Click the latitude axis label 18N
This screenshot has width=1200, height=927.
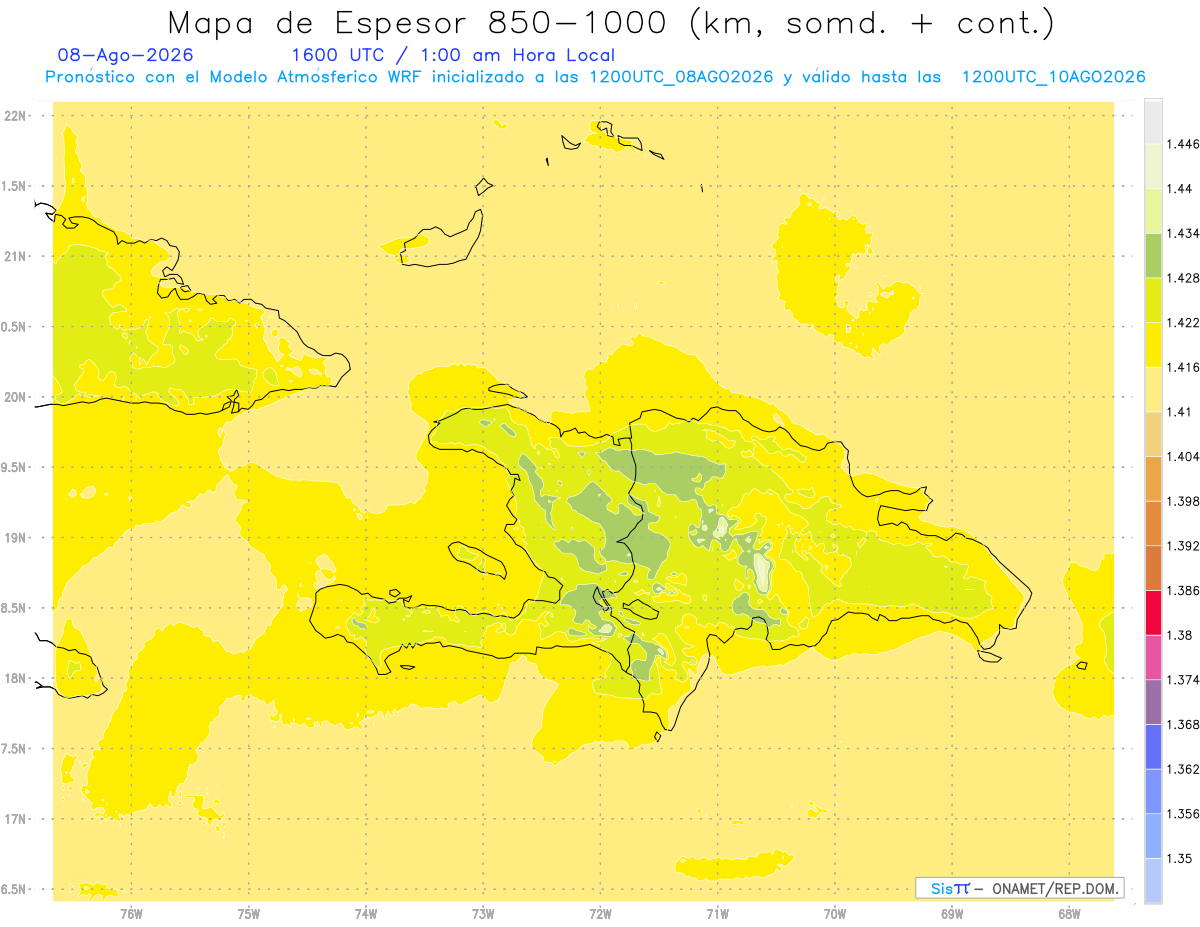tap(17, 679)
